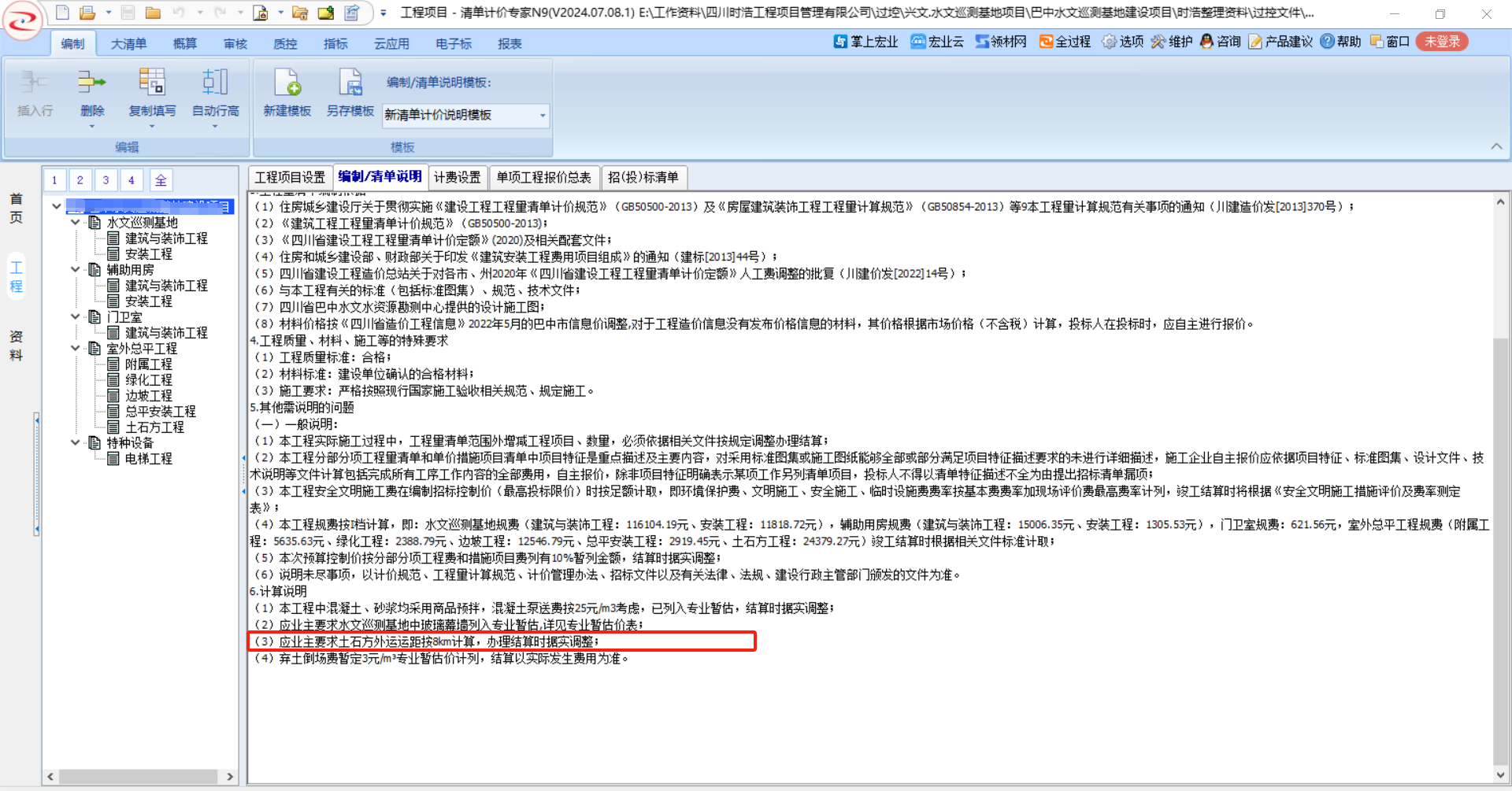Click tree level button 1
This screenshot has height=791, width=1512.
(54, 180)
